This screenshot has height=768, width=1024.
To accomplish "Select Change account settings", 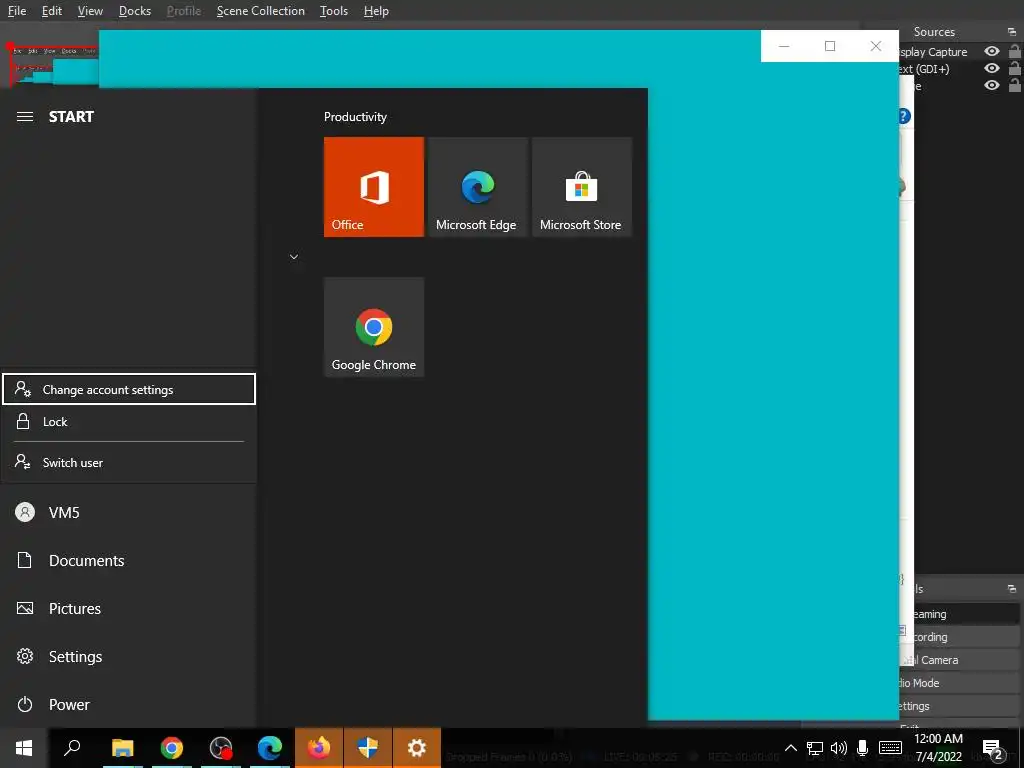I will (x=129, y=389).
